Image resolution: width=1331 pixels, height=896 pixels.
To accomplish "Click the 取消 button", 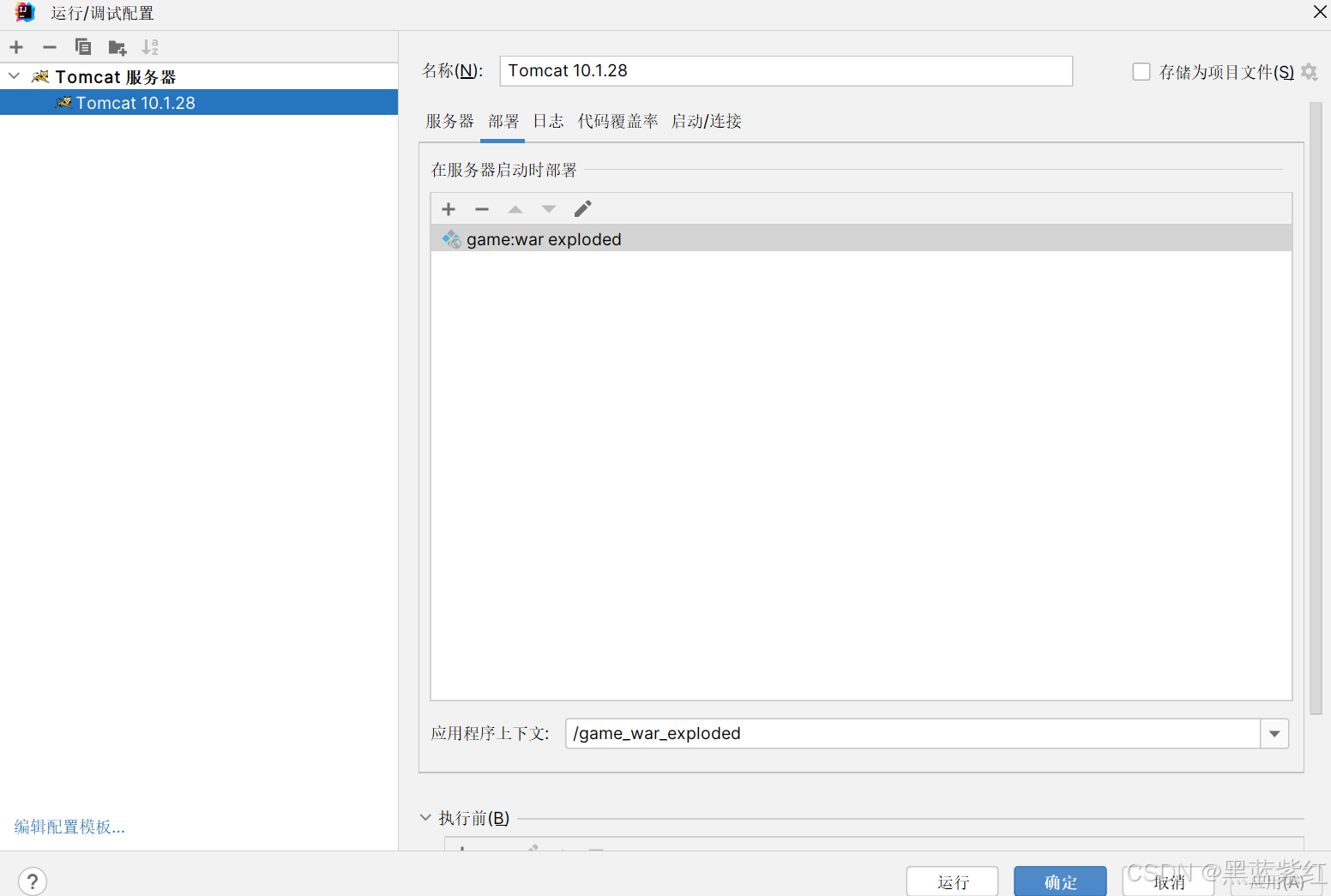I will click(1168, 881).
